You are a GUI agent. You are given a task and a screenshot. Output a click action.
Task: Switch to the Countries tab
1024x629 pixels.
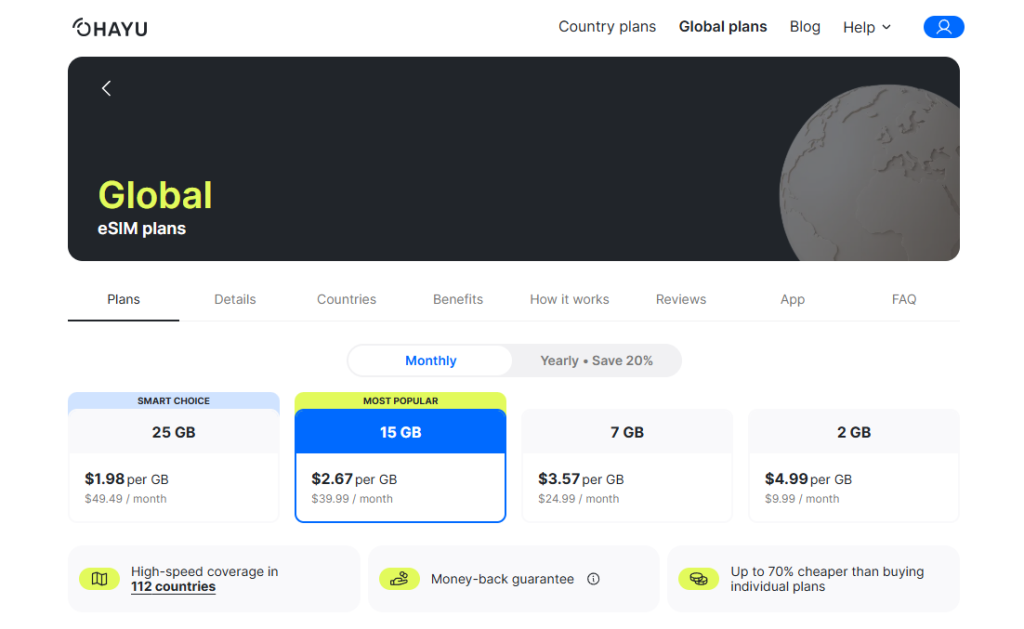point(346,299)
